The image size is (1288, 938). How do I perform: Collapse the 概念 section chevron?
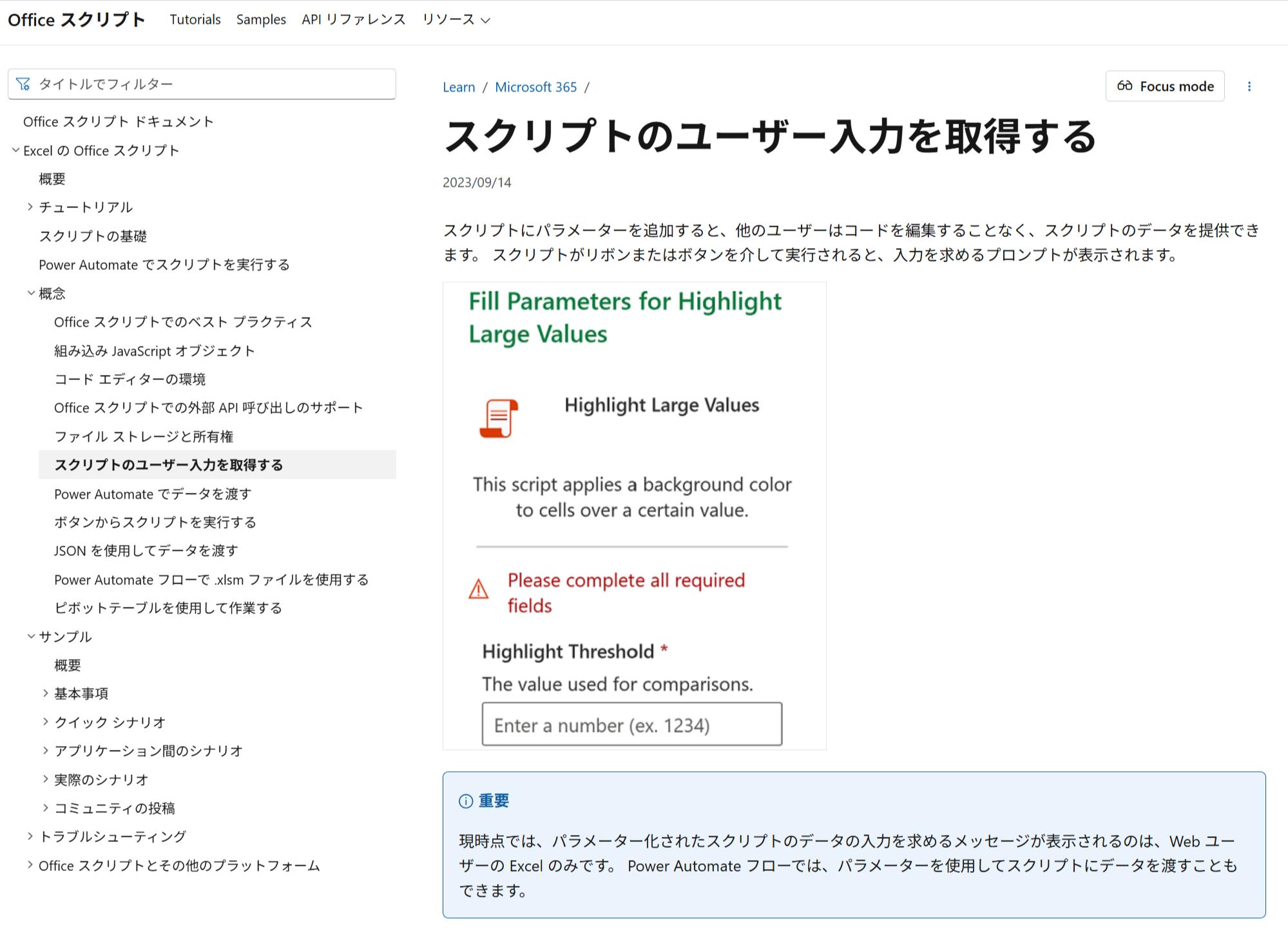point(31,293)
